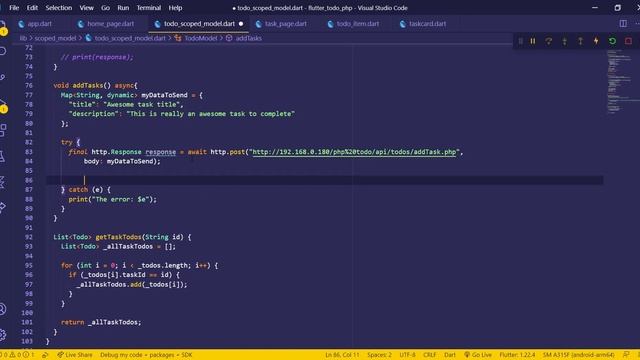This screenshot has width=640, height=360.
Task: Click Debug my code + packages + SDK
Action: coord(146,355)
